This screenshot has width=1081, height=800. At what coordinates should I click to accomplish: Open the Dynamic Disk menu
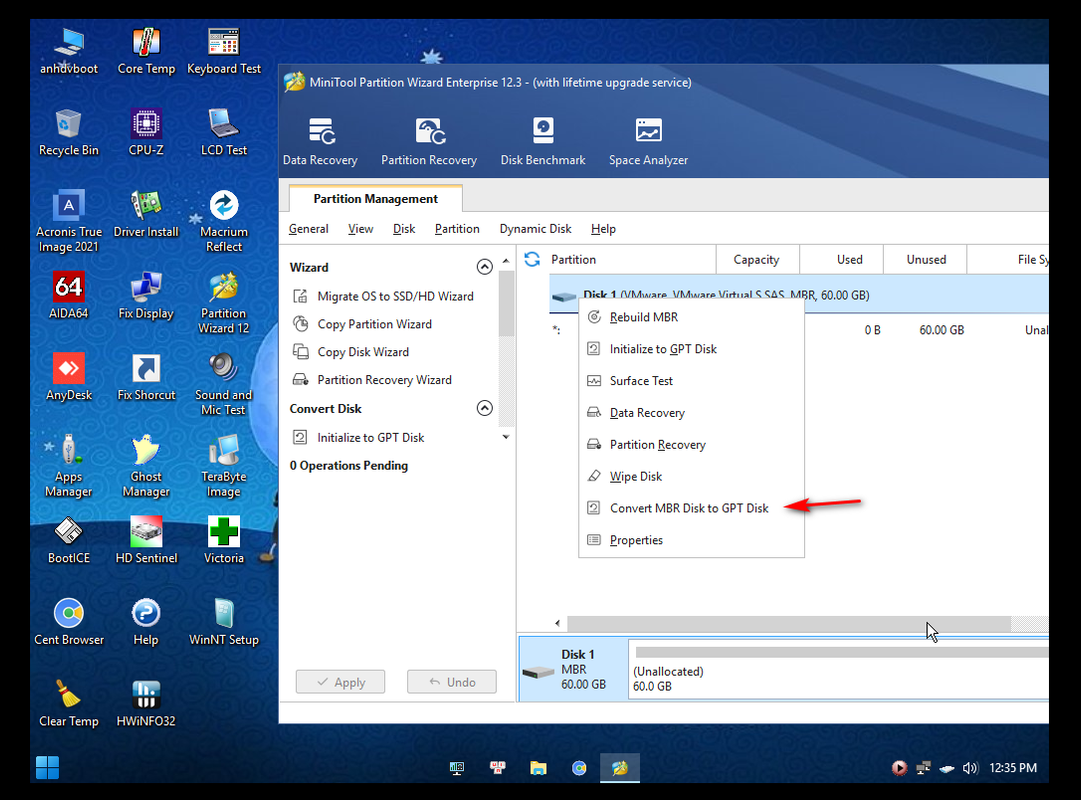536,229
